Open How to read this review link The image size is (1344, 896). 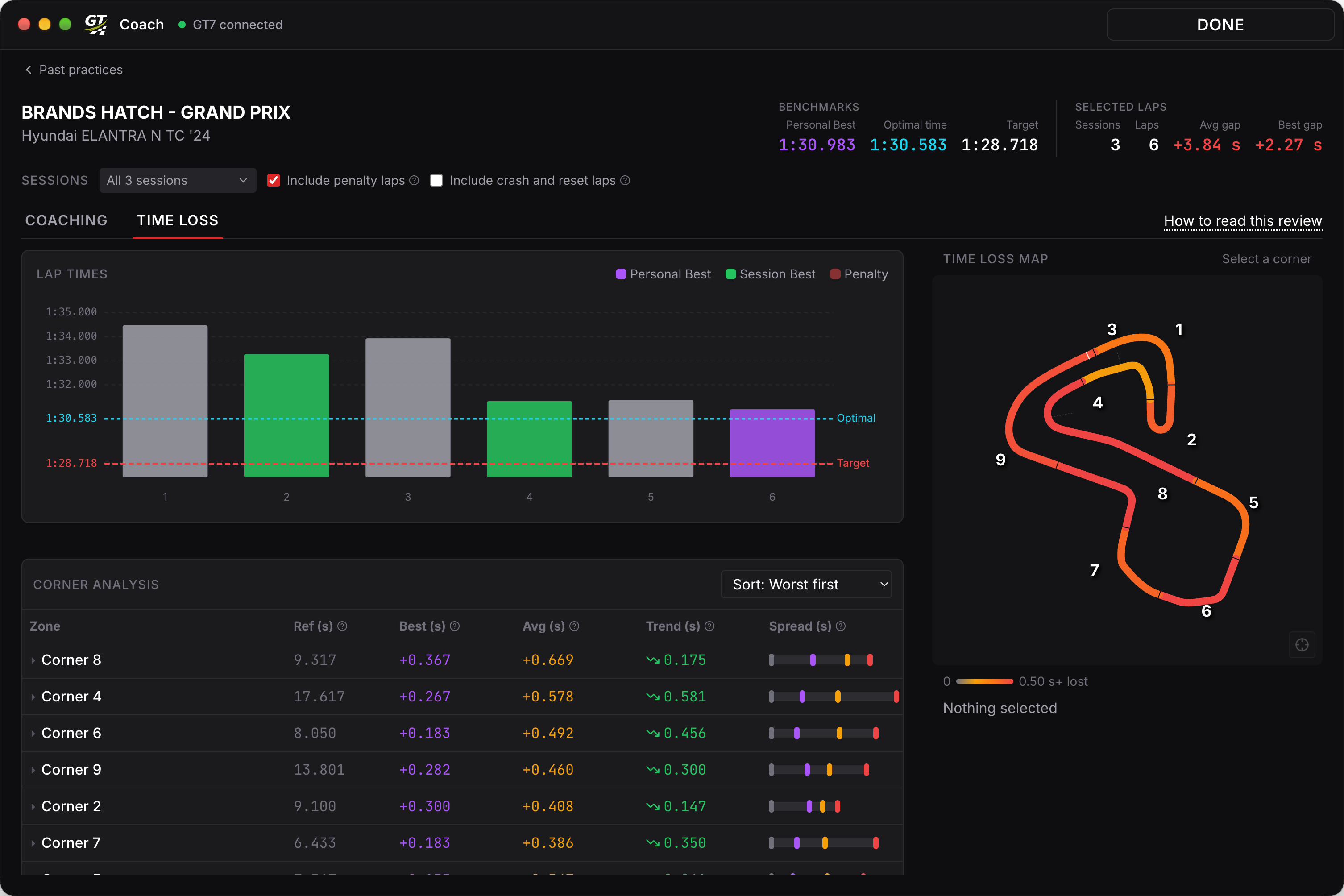pyautogui.click(x=1243, y=221)
